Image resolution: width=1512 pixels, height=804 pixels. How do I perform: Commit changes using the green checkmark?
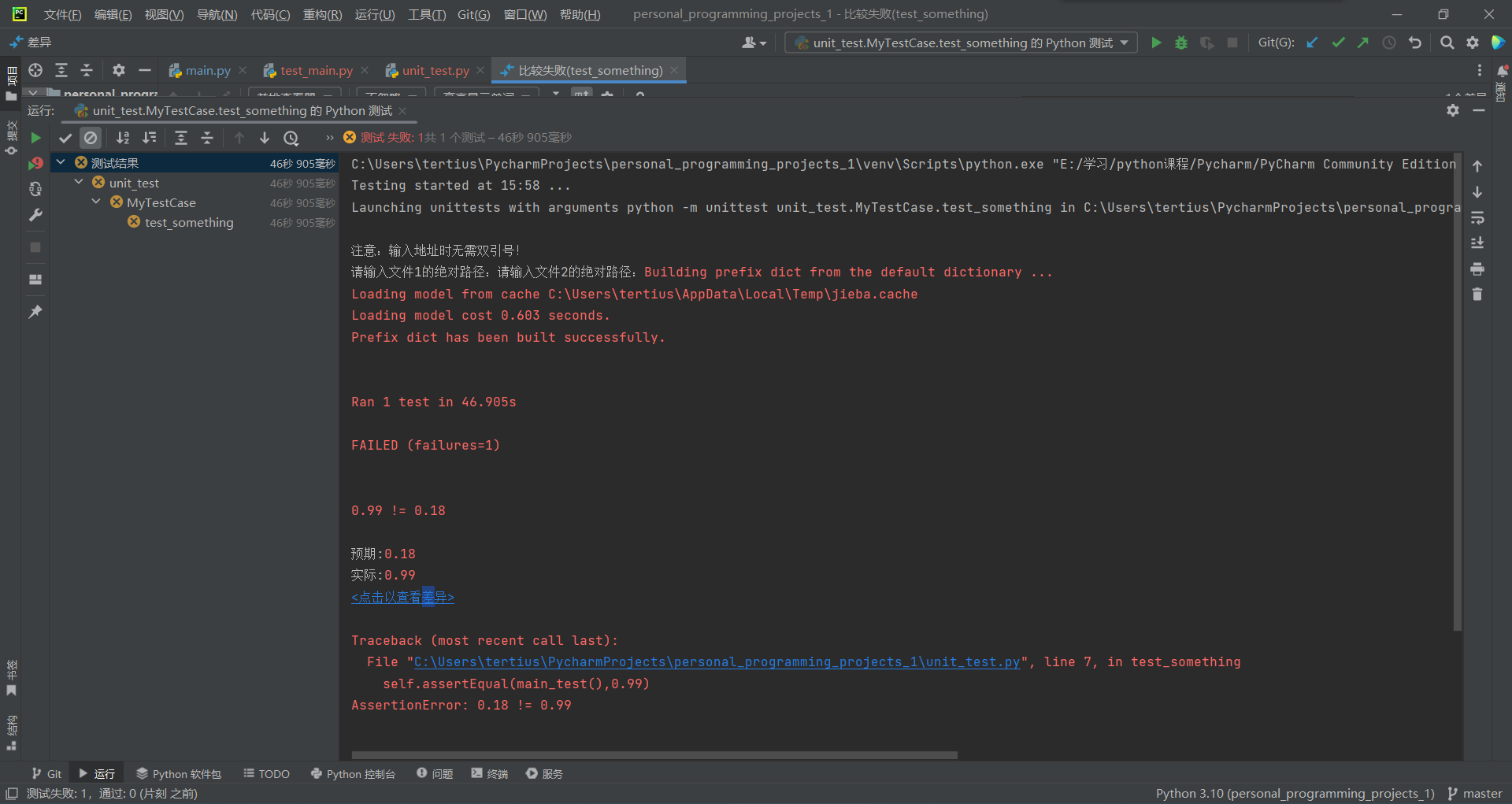coord(1338,43)
